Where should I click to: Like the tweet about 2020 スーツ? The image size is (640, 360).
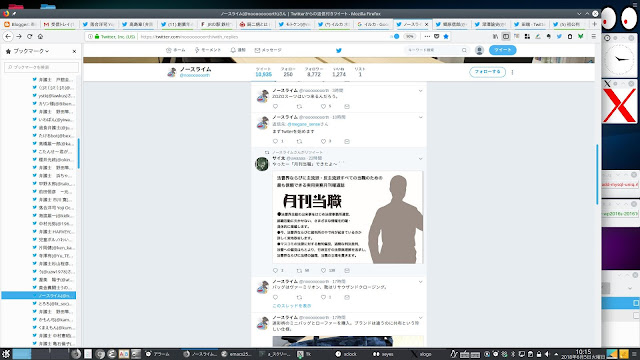point(323,106)
